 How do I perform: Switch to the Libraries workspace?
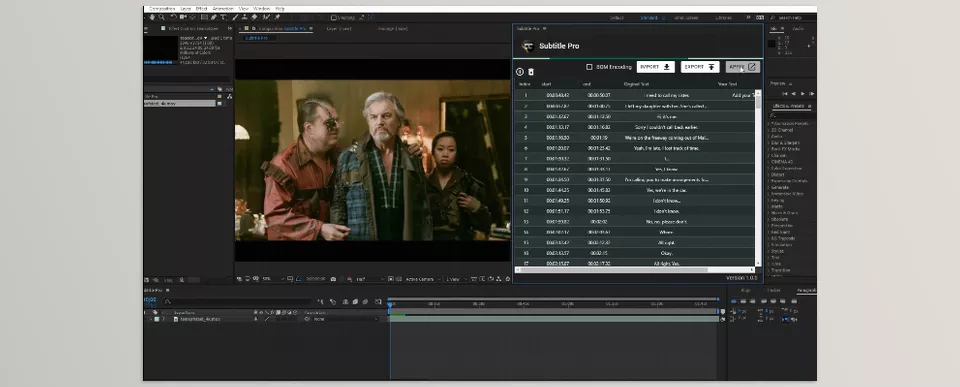[x=723, y=18]
